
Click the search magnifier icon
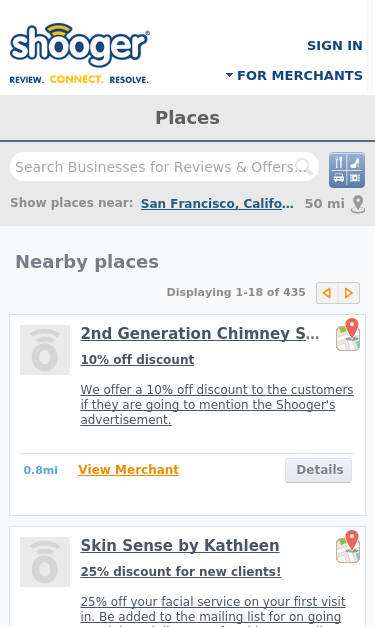click(x=303, y=167)
